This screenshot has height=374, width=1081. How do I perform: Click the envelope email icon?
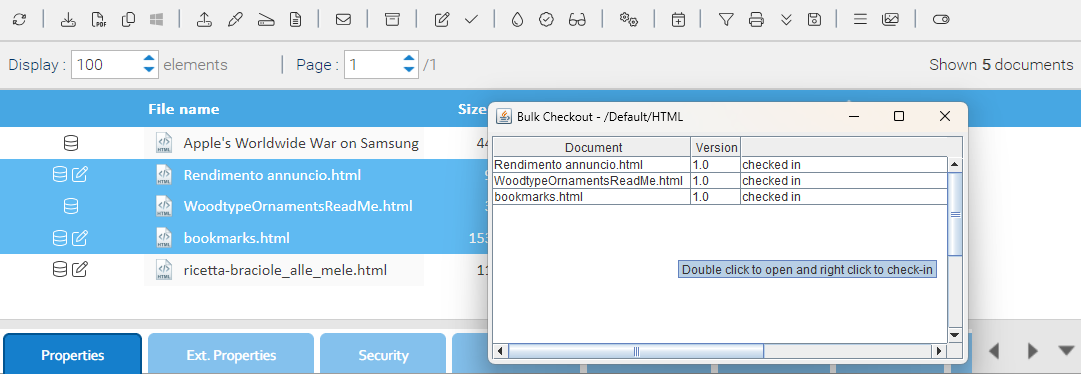[x=343, y=20]
